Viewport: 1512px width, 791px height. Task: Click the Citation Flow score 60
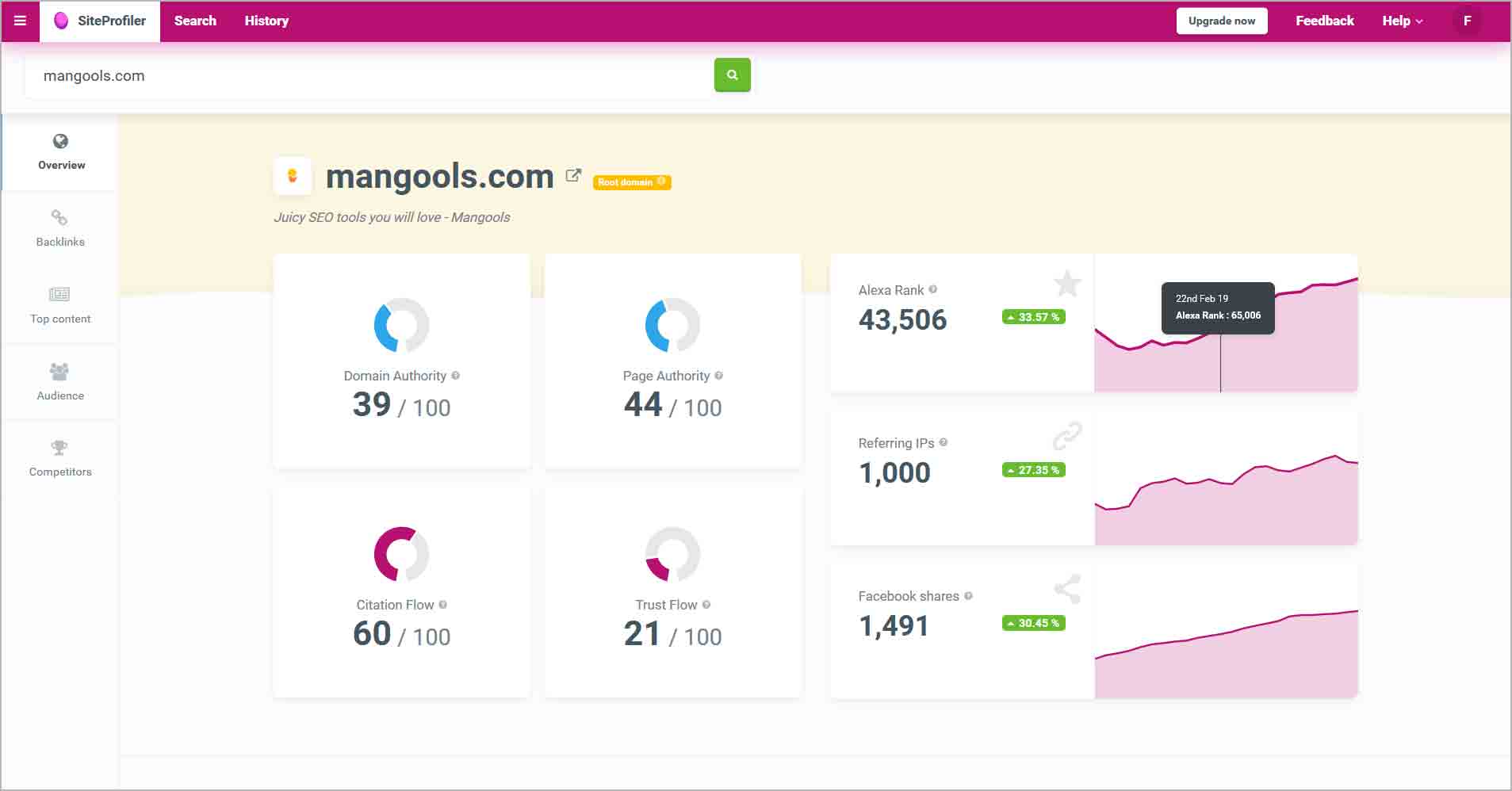point(372,633)
